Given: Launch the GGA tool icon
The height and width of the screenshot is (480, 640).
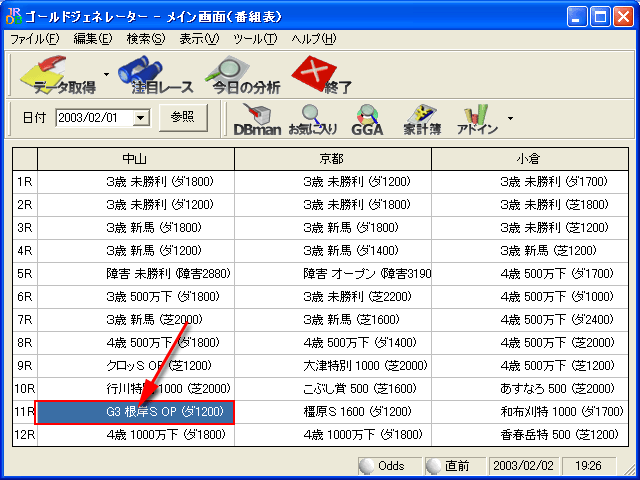Looking at the screenshot, I should tap(366, 118).
